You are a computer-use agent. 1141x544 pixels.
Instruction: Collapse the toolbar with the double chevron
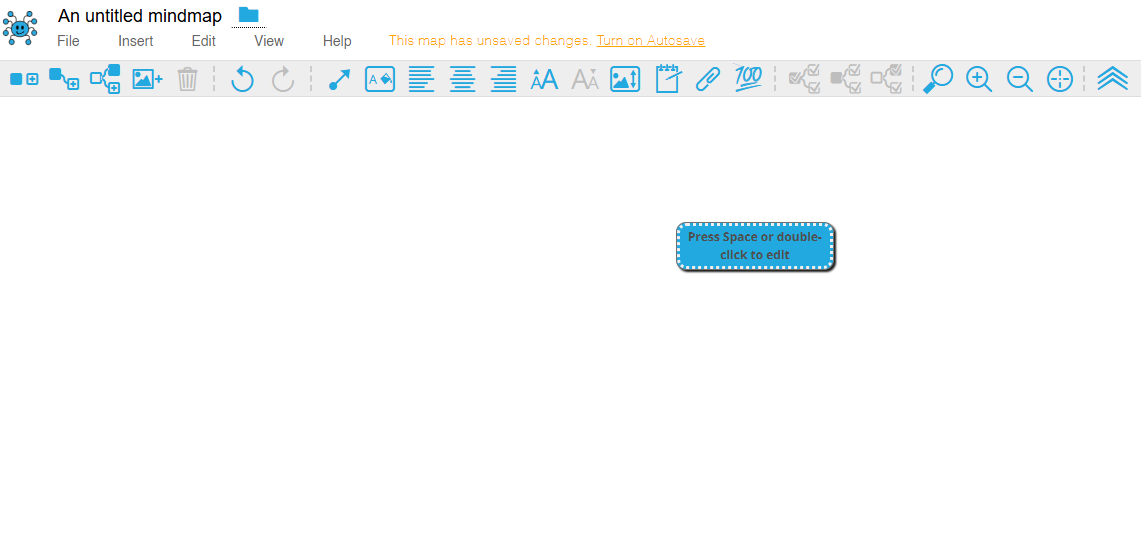[1112, 79]
